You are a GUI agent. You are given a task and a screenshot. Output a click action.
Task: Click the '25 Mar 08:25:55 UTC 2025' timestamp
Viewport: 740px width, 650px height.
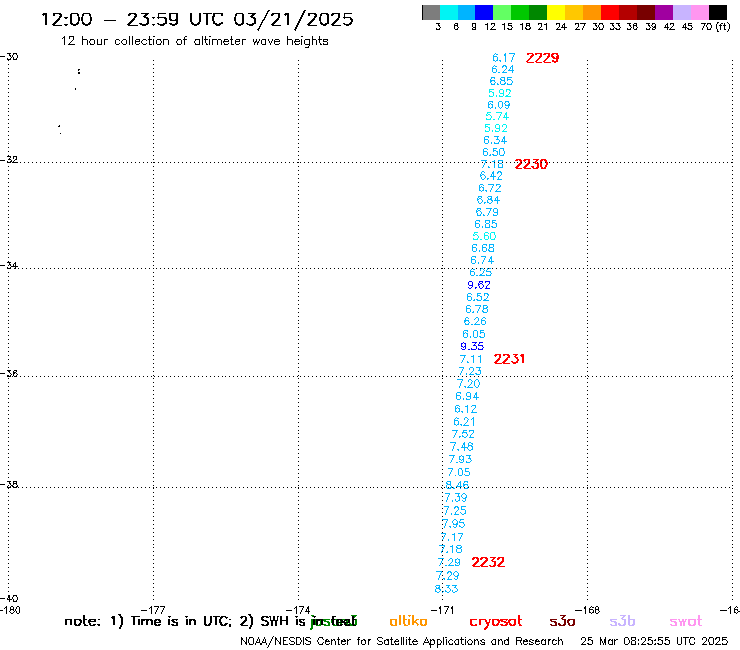[654, 641]
